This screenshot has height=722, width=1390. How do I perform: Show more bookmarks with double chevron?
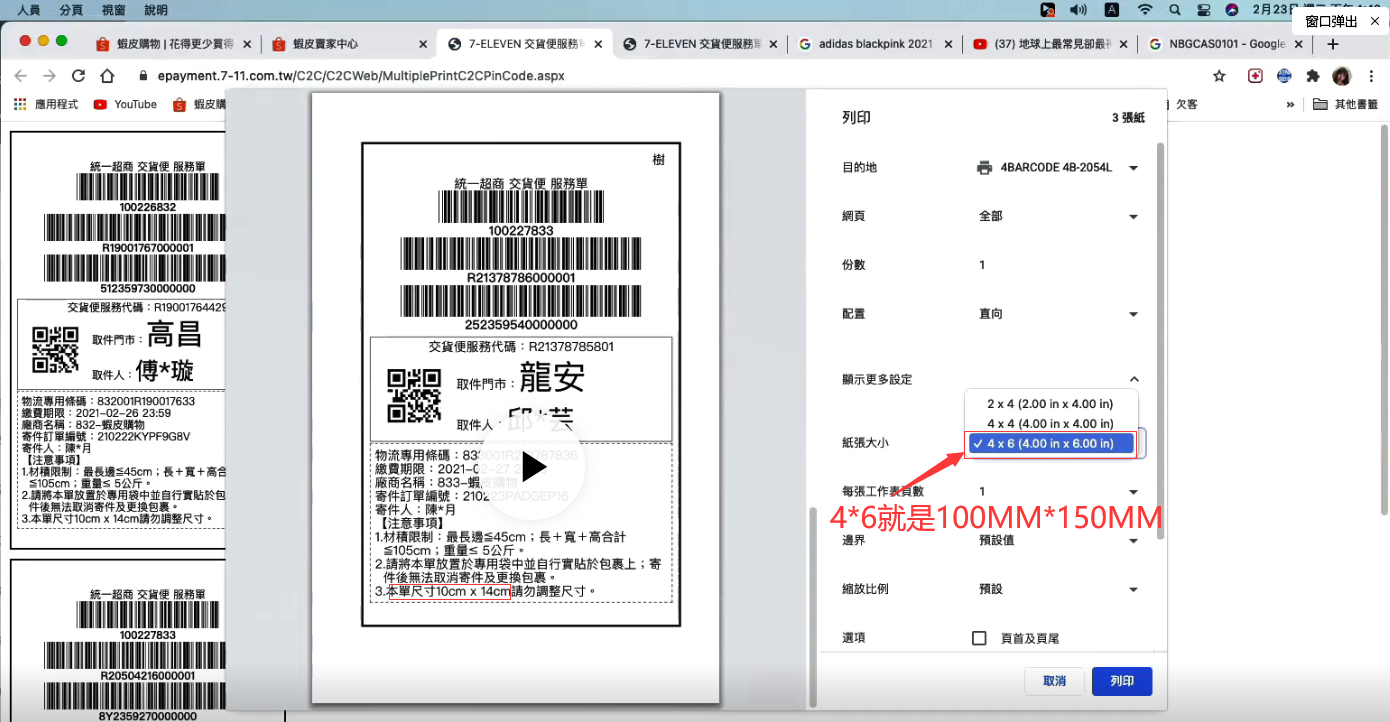(x=1291, y=104)
